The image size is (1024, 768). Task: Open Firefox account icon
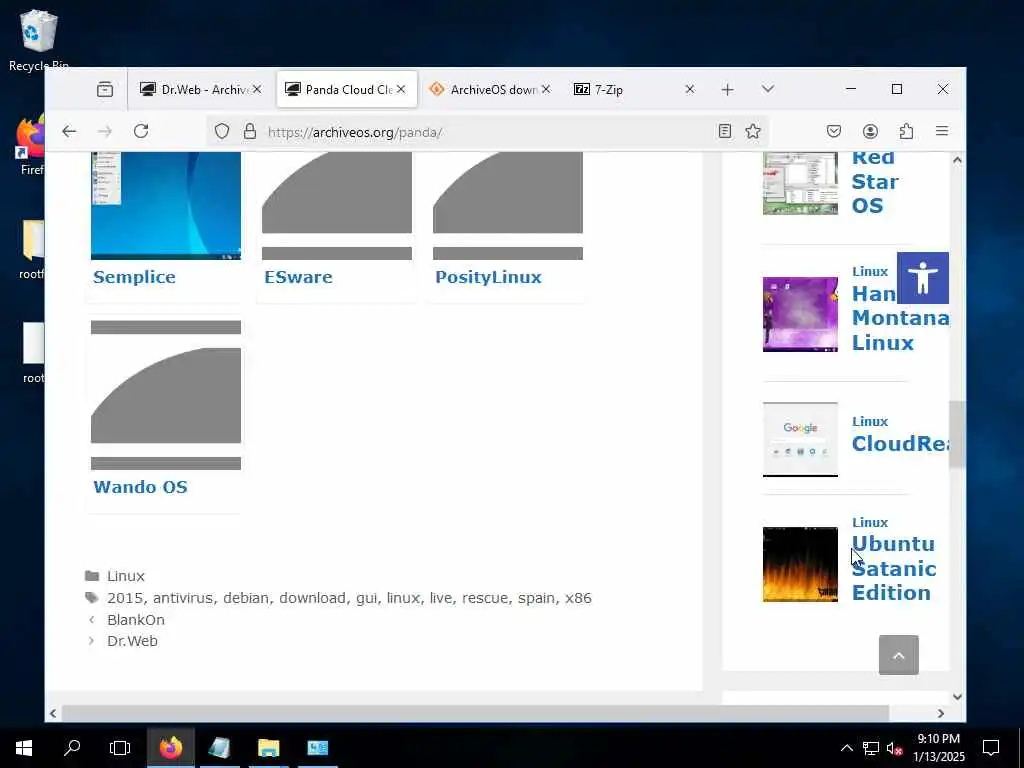click(870, 131)
